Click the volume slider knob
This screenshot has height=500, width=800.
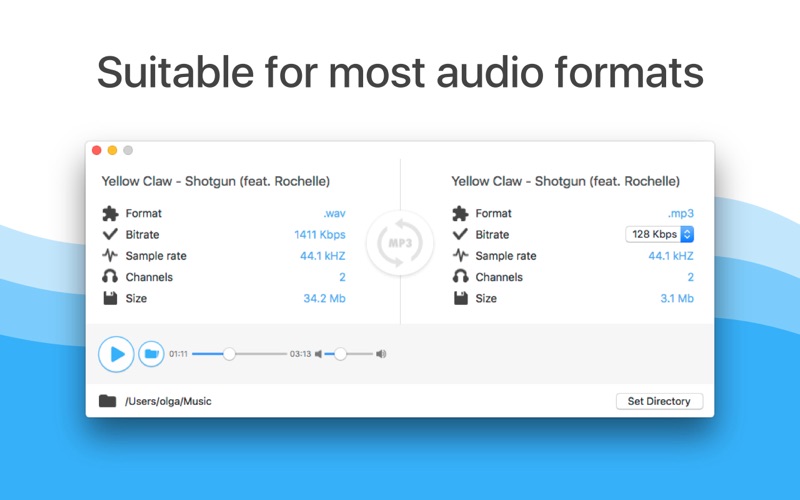[340, 354]
